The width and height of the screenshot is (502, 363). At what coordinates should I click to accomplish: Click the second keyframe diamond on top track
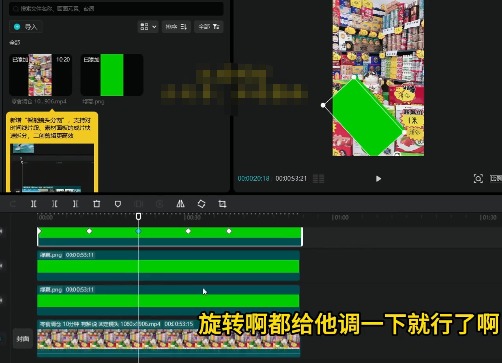[89, 231]
